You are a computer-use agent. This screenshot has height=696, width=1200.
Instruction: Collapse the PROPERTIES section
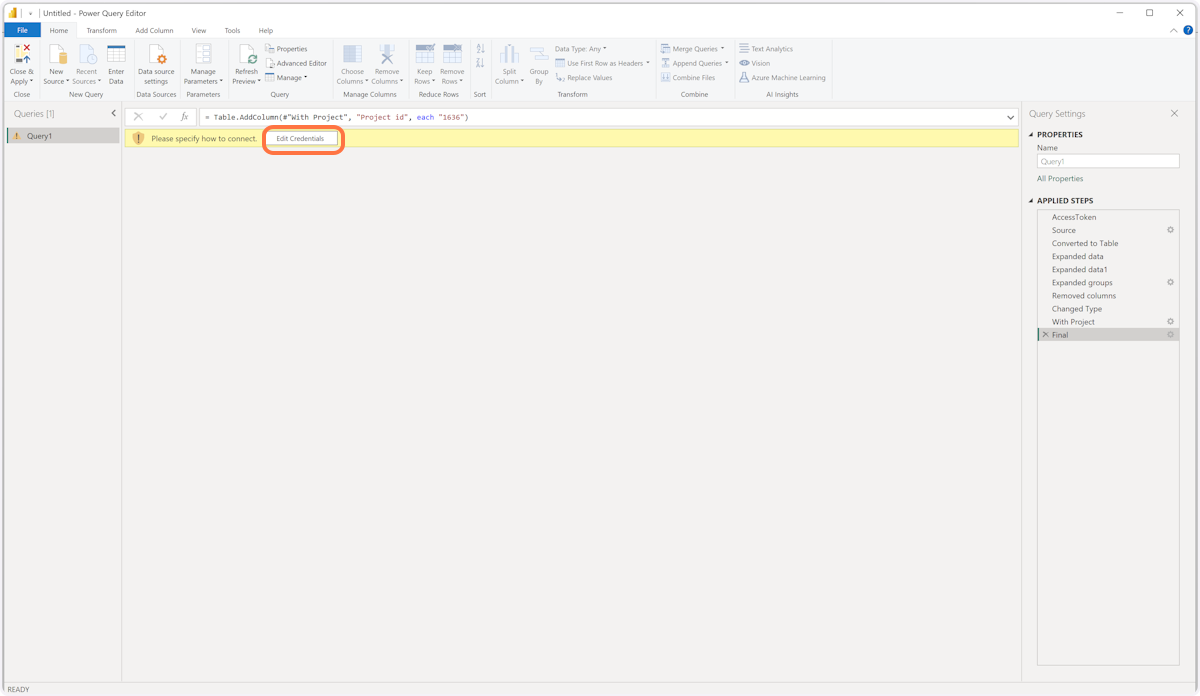pyautogui.click(x=1032, y=134)
